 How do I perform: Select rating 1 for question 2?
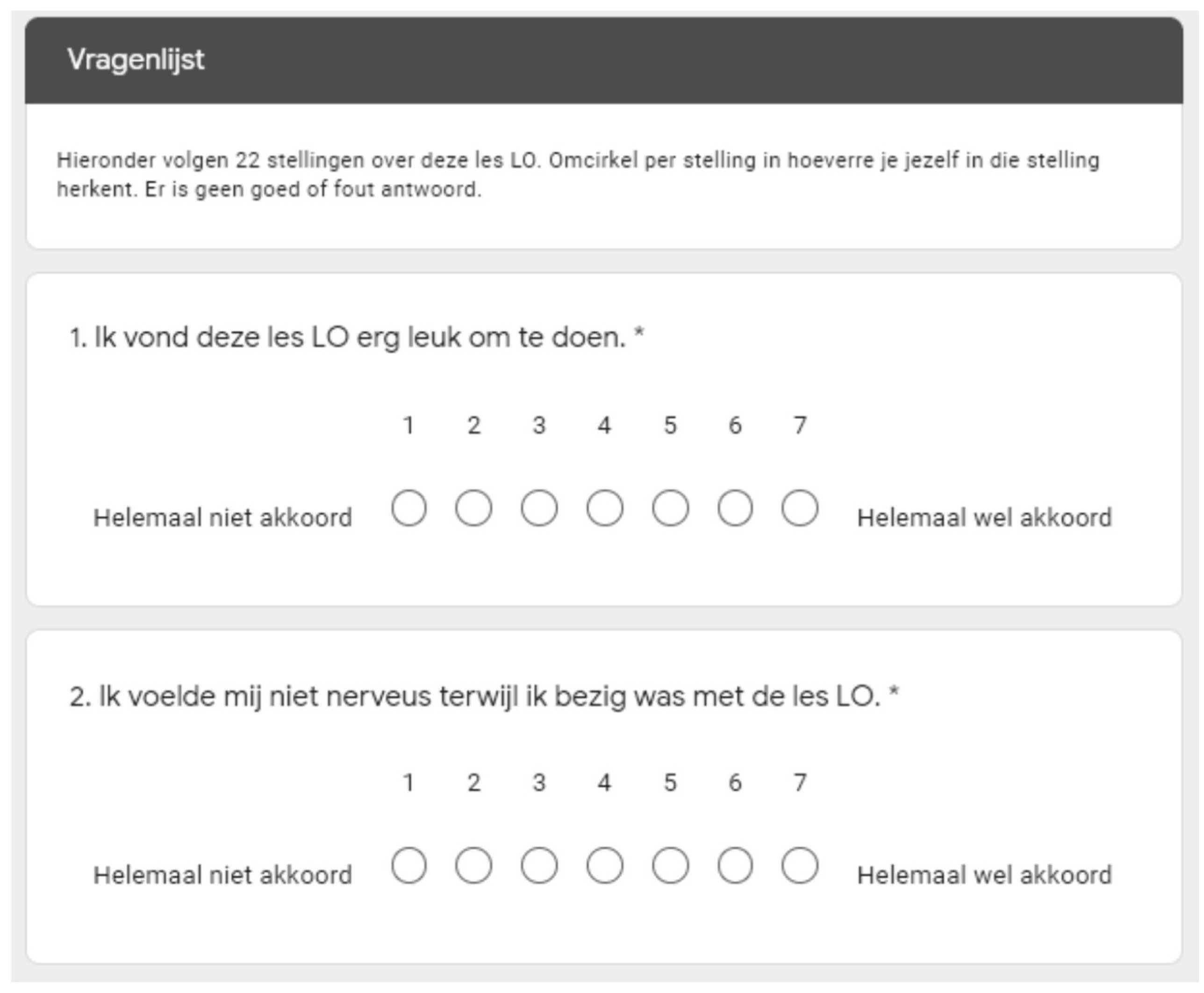click(409, 865)
